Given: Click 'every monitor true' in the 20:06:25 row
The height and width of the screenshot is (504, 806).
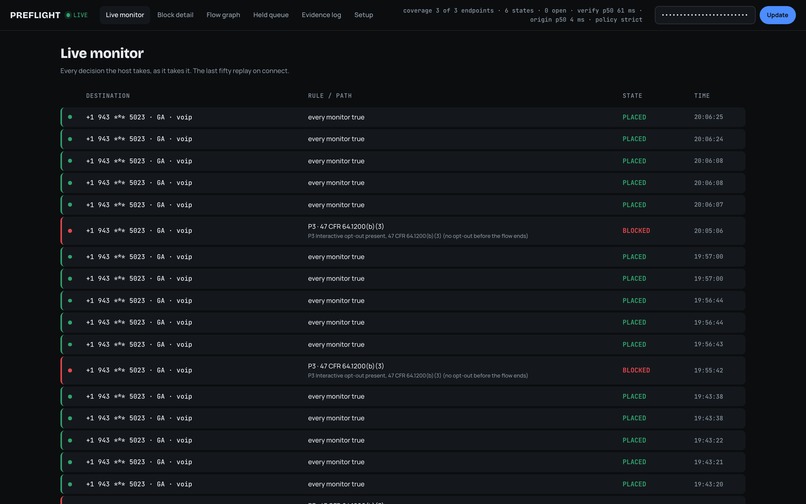Looking at the screenshot, I should (336, 117).
